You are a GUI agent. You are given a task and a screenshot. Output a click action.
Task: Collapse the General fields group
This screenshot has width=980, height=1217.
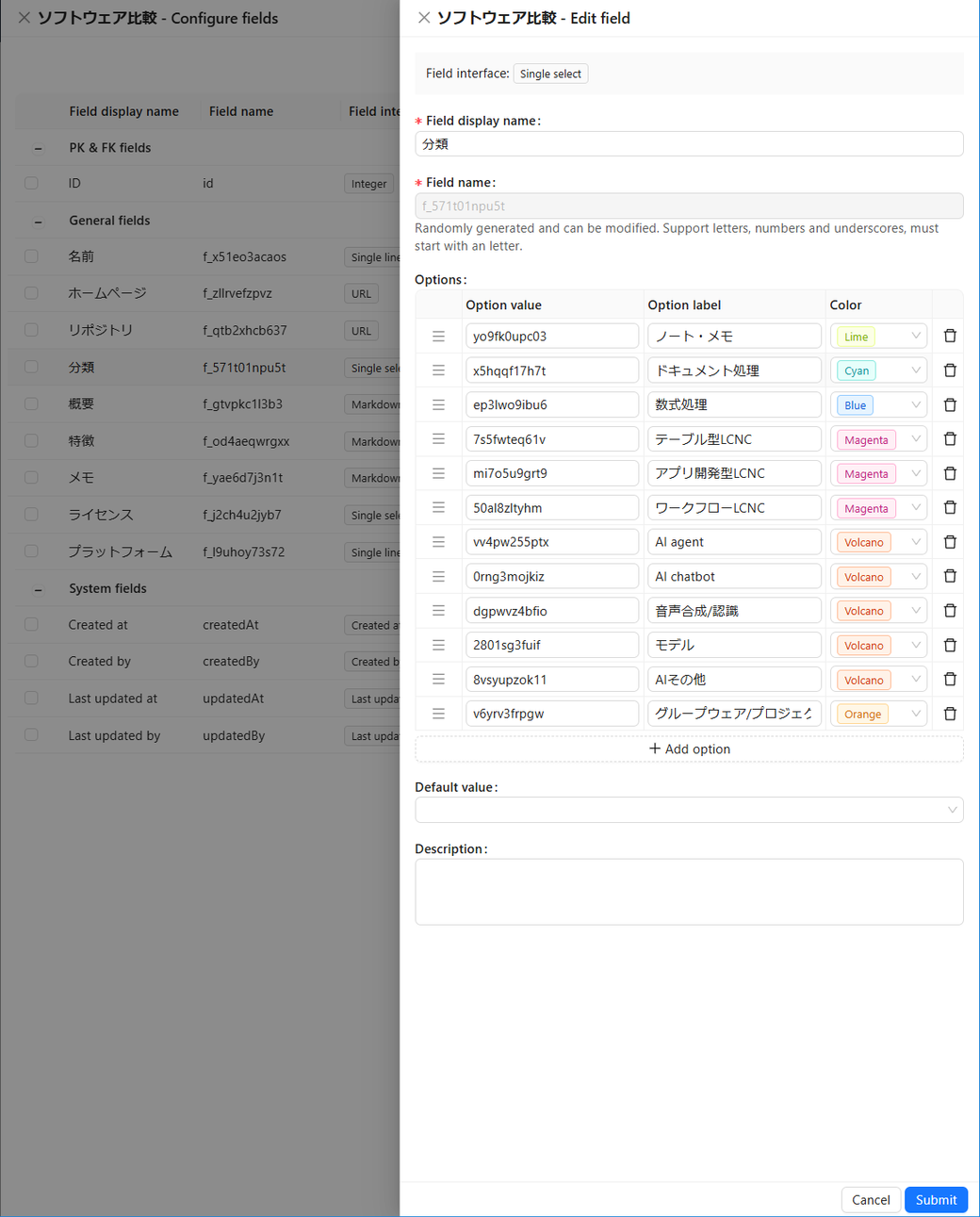(x=39, y=222)
